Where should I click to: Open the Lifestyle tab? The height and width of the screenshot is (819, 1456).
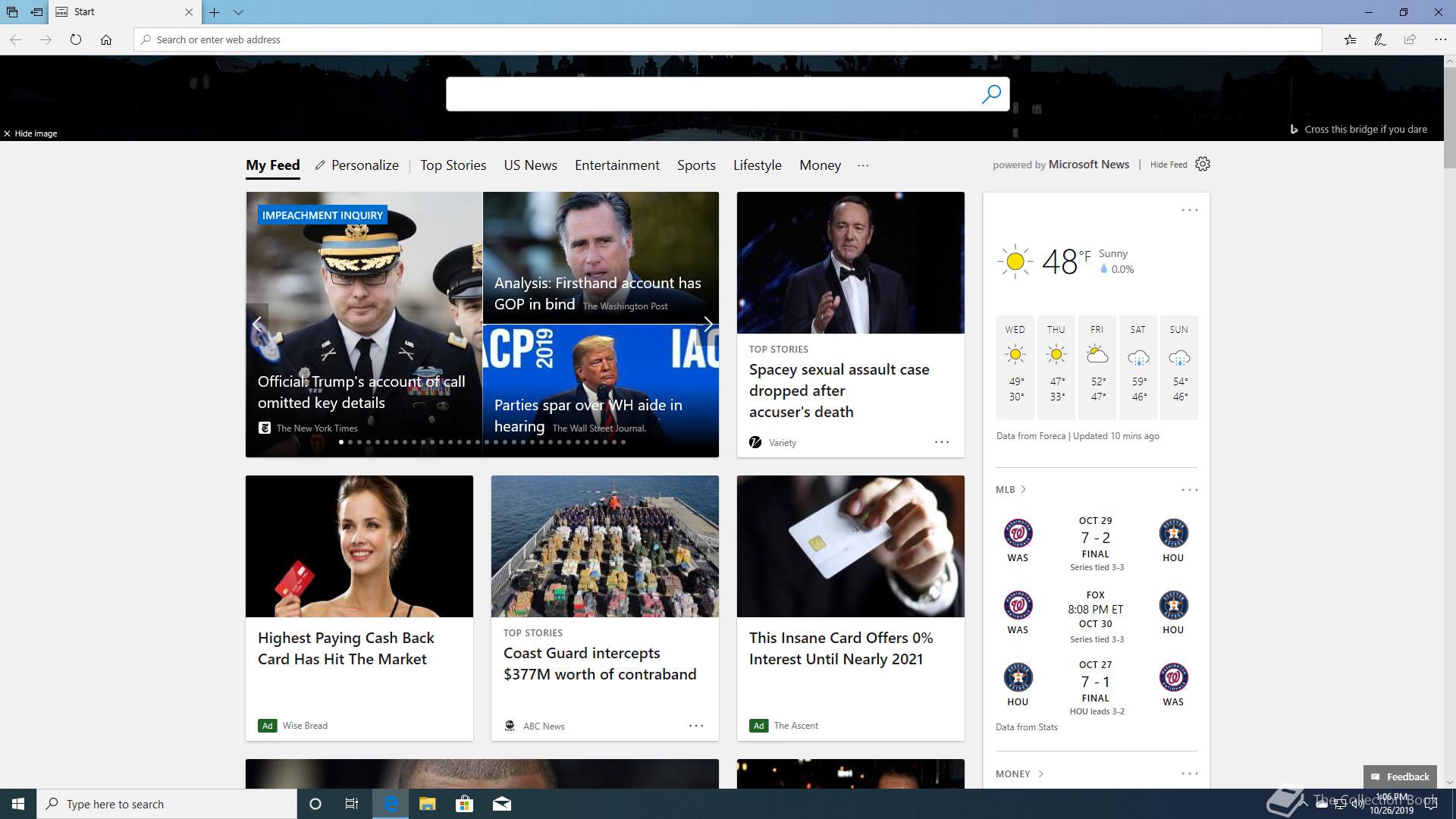point(758,165)
